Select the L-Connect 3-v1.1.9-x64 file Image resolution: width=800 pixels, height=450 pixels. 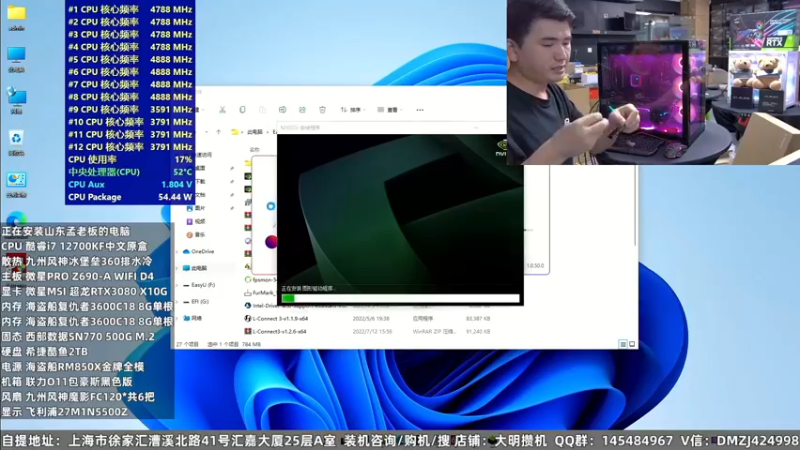[x=276, y=318]
